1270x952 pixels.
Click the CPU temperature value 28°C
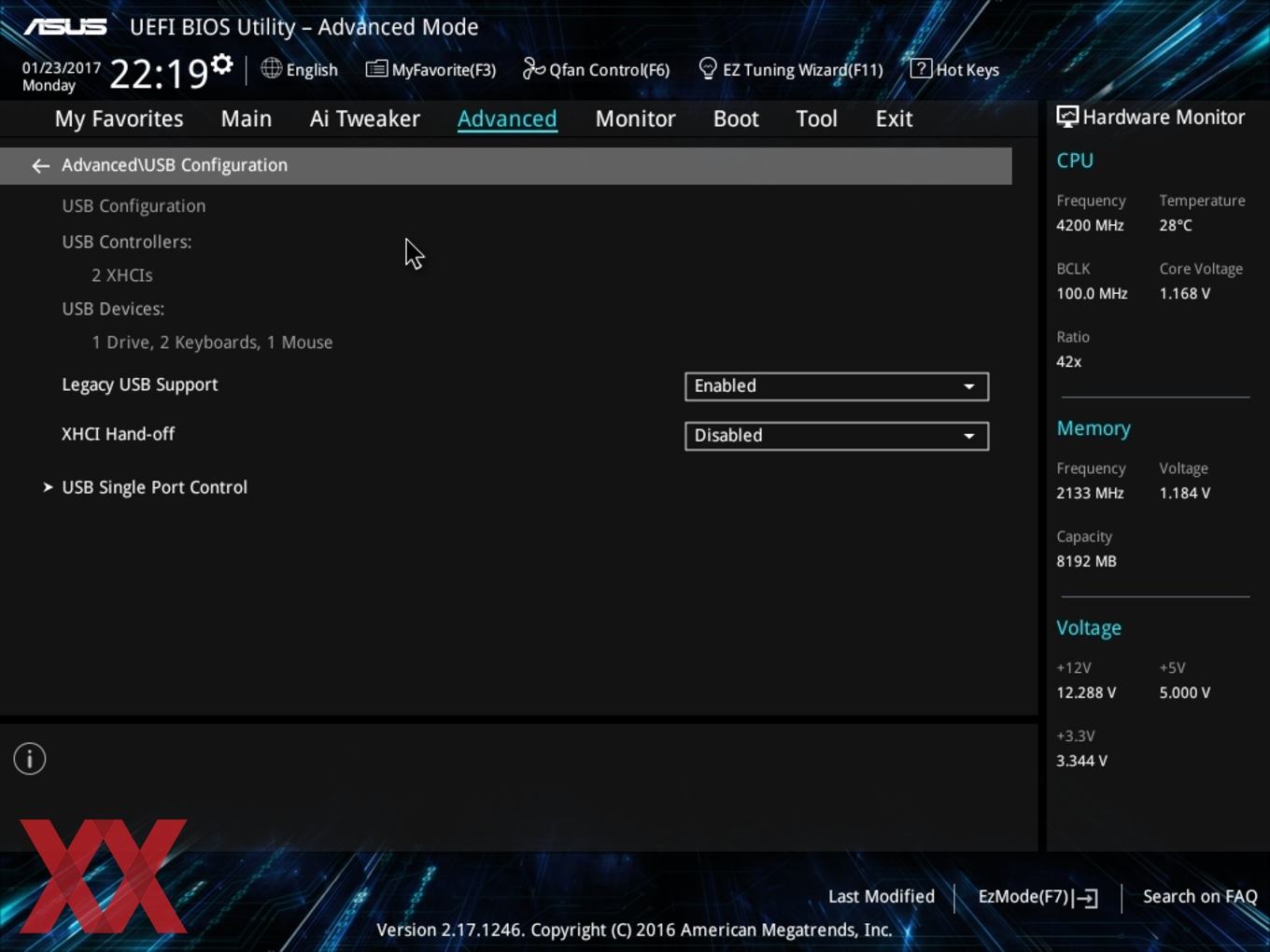pos(1176,225)
